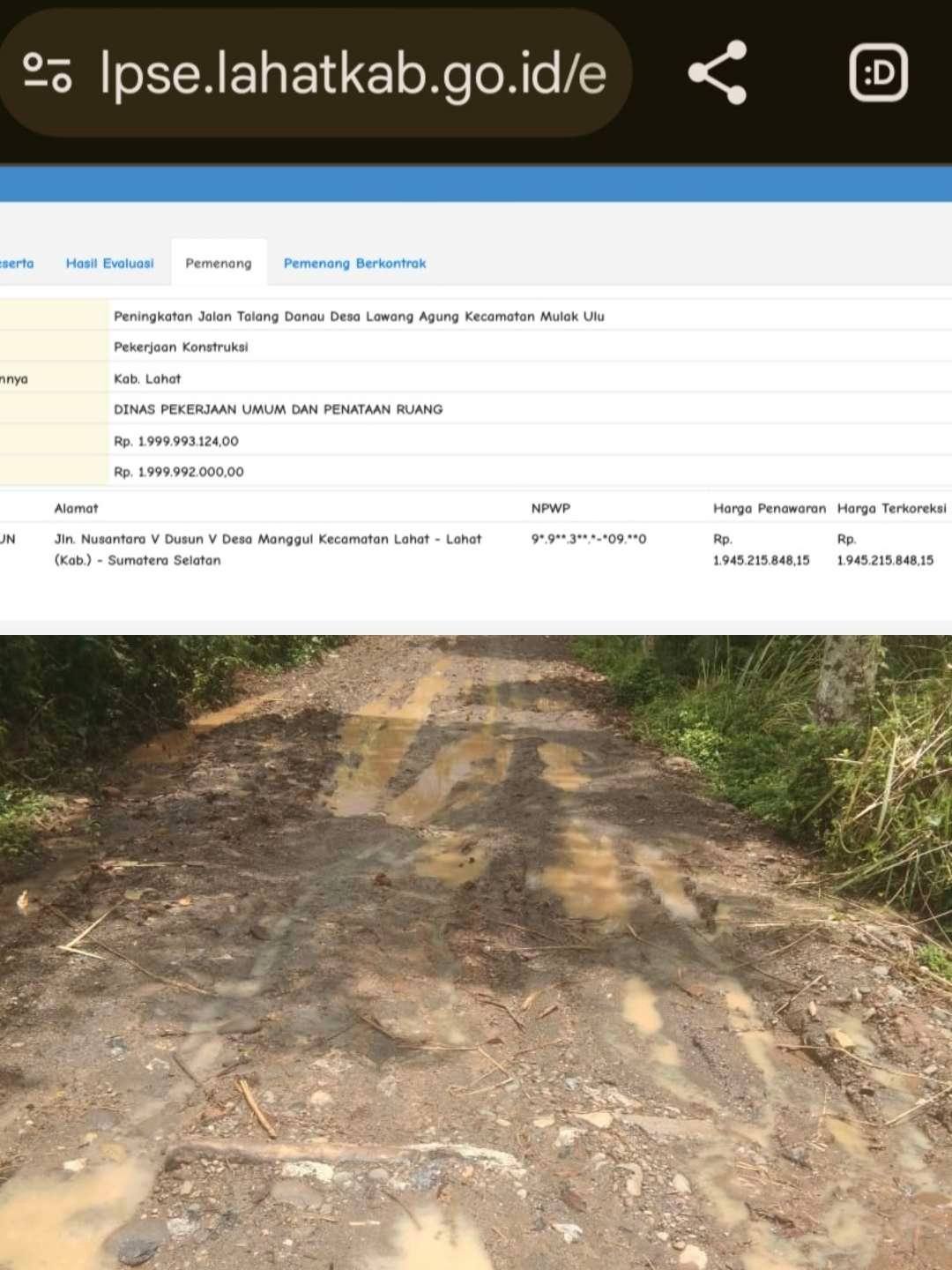Open the browser tab switcher icon
Image resolution: width=952 pixels, height=1270 pixels.
click(878, 72)
